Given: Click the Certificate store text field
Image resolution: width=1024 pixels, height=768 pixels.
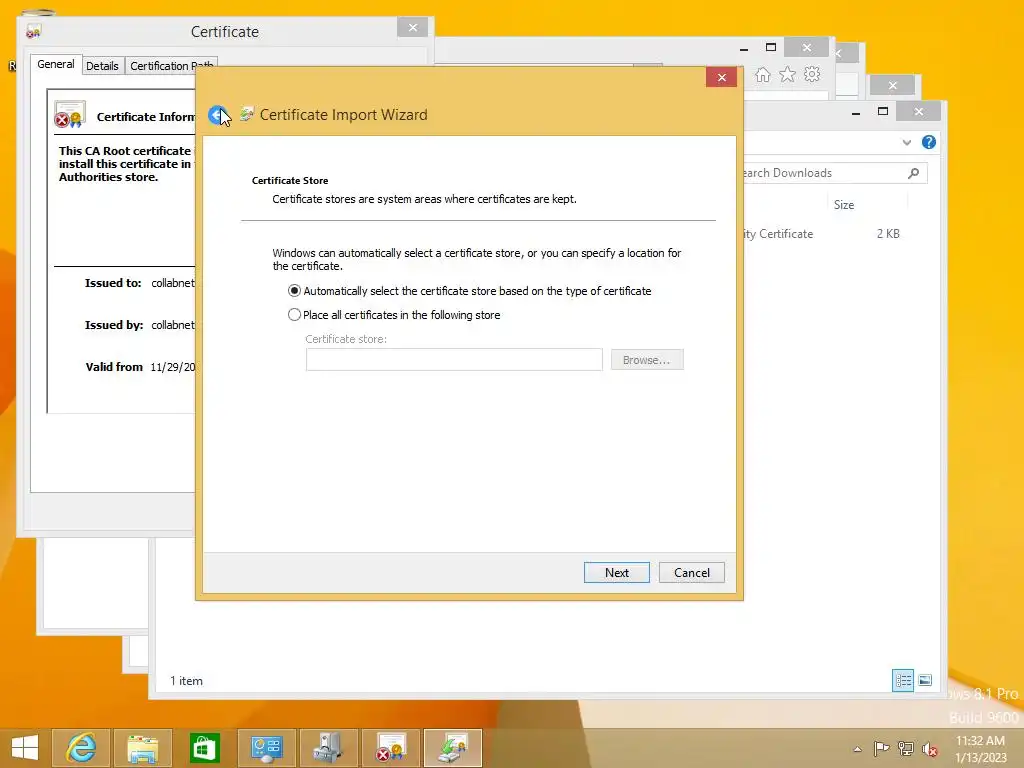Looking at the screenshot, I should pos(454,360).
